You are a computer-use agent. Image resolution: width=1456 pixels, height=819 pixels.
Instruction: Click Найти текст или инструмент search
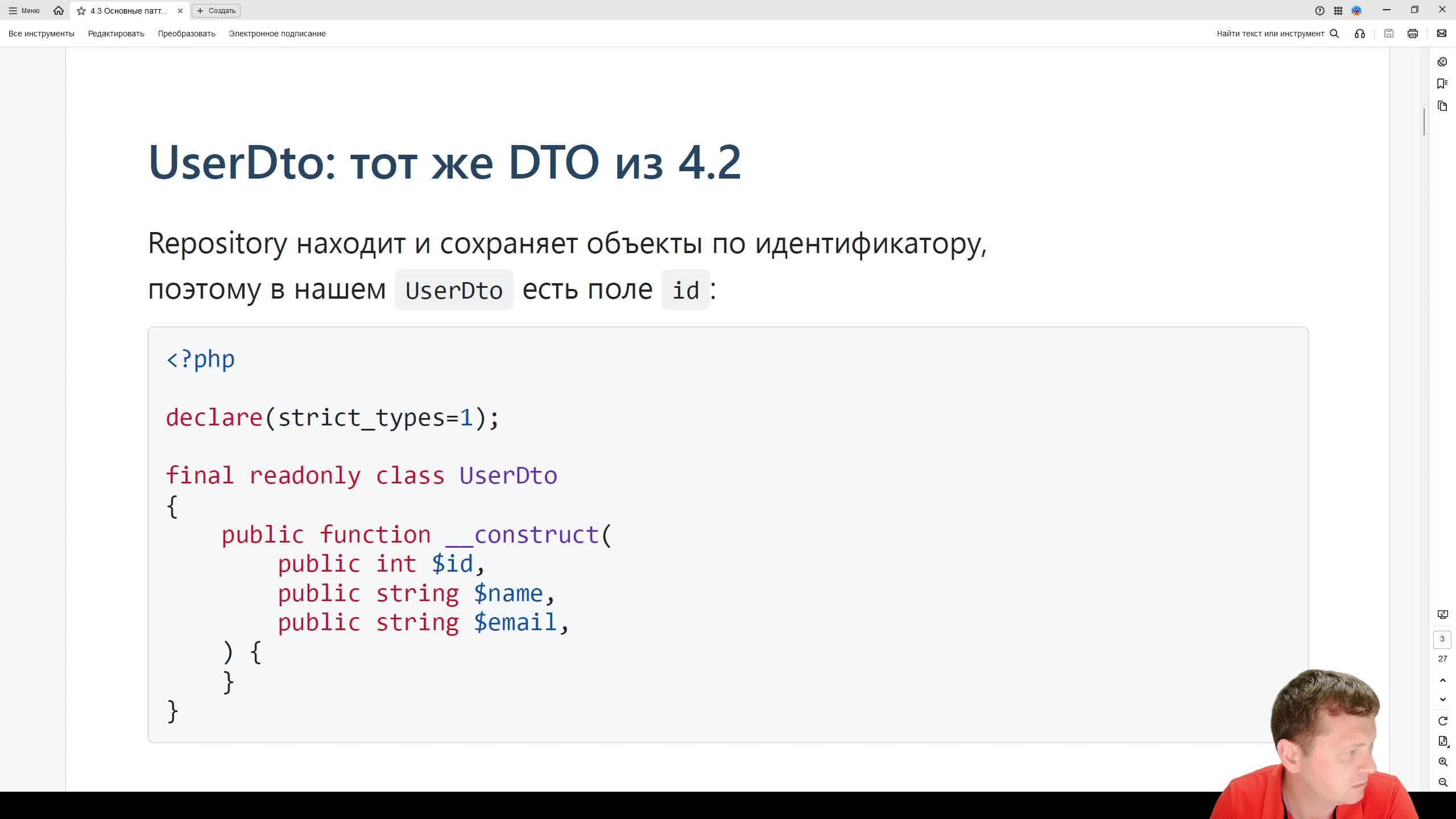[1271, 34]
